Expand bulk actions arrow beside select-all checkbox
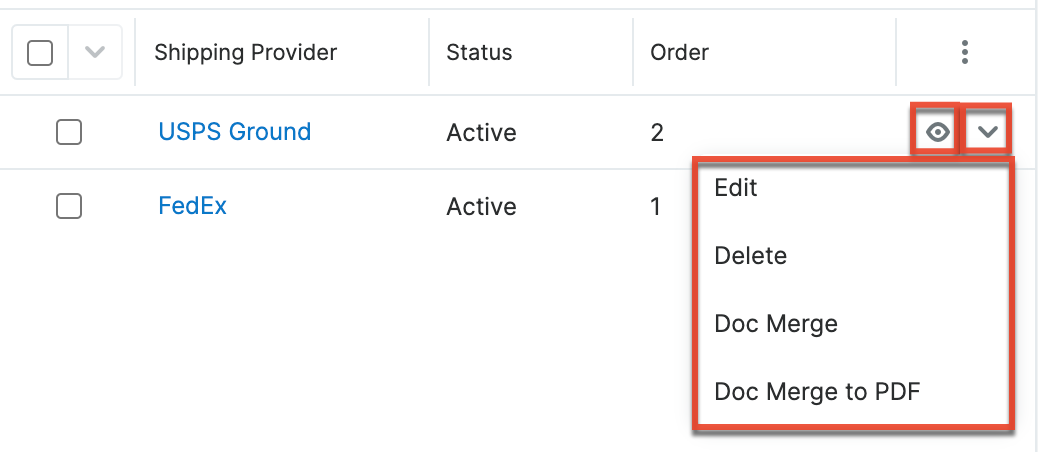 95,53
